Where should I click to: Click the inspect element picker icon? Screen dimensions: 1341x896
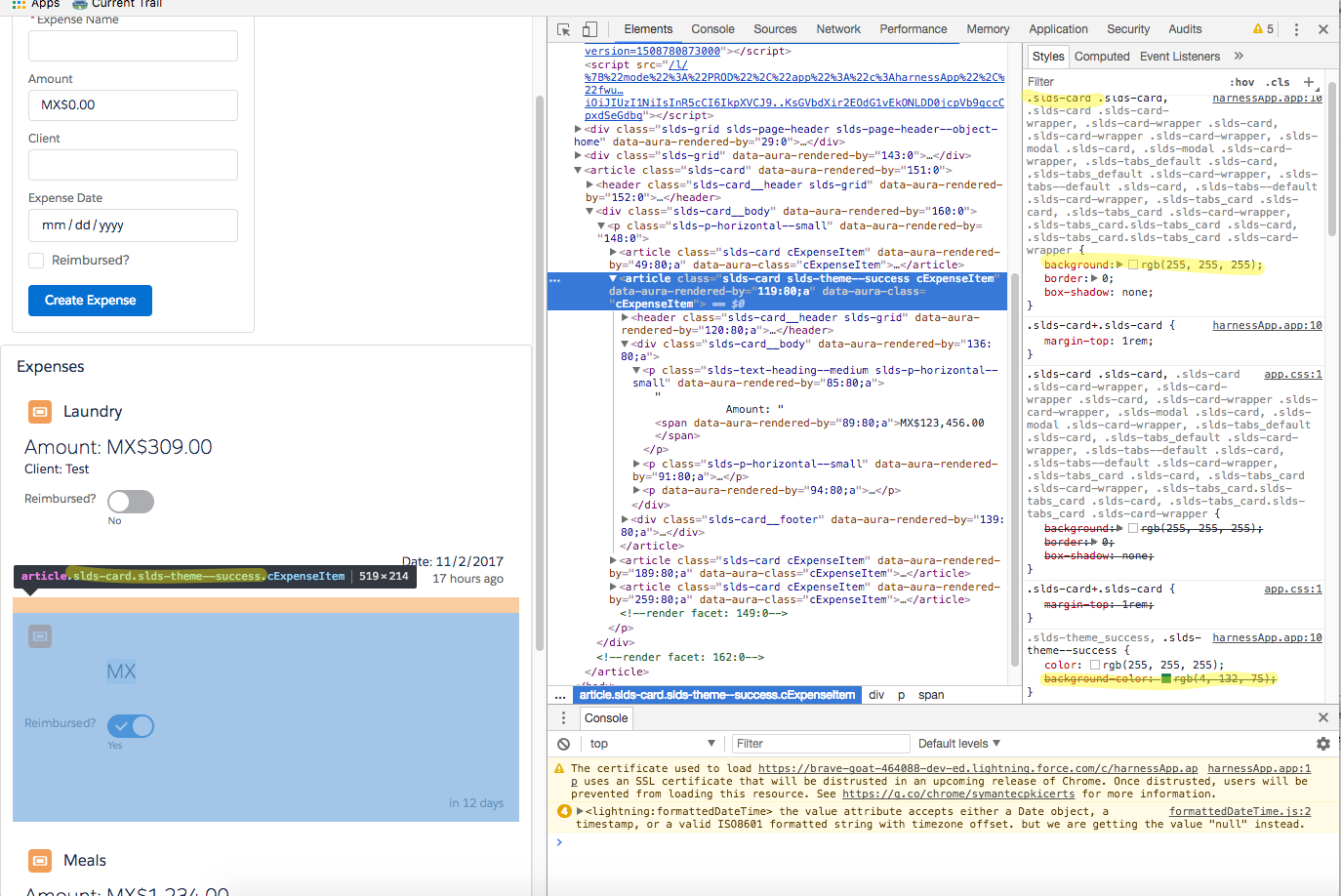(563, 29)
